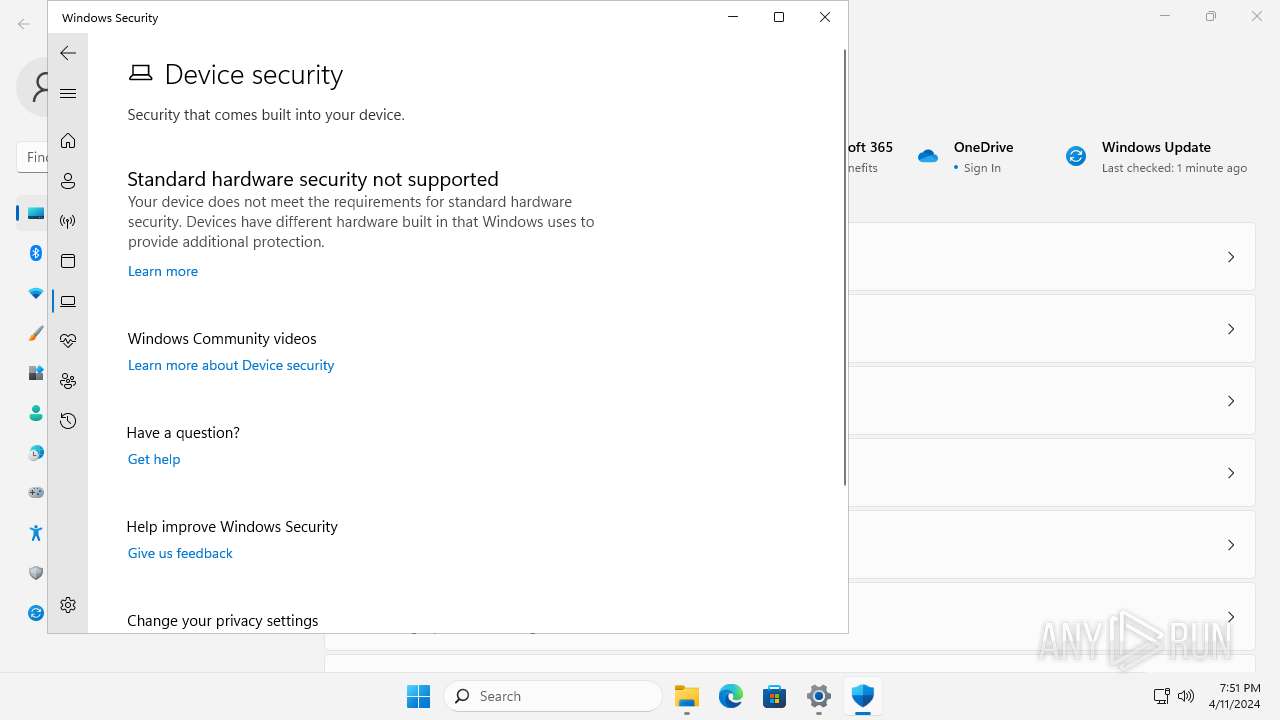
Task: Expand the sixth Settings row chevron
Action: tap(1231, 617)
